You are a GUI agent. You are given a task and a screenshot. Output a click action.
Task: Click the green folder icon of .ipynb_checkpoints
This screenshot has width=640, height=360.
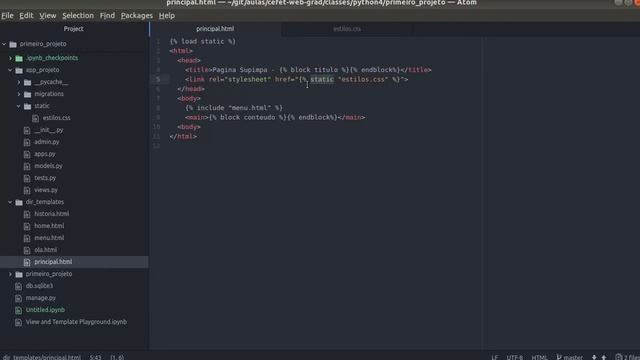click(x=19, y=58)
